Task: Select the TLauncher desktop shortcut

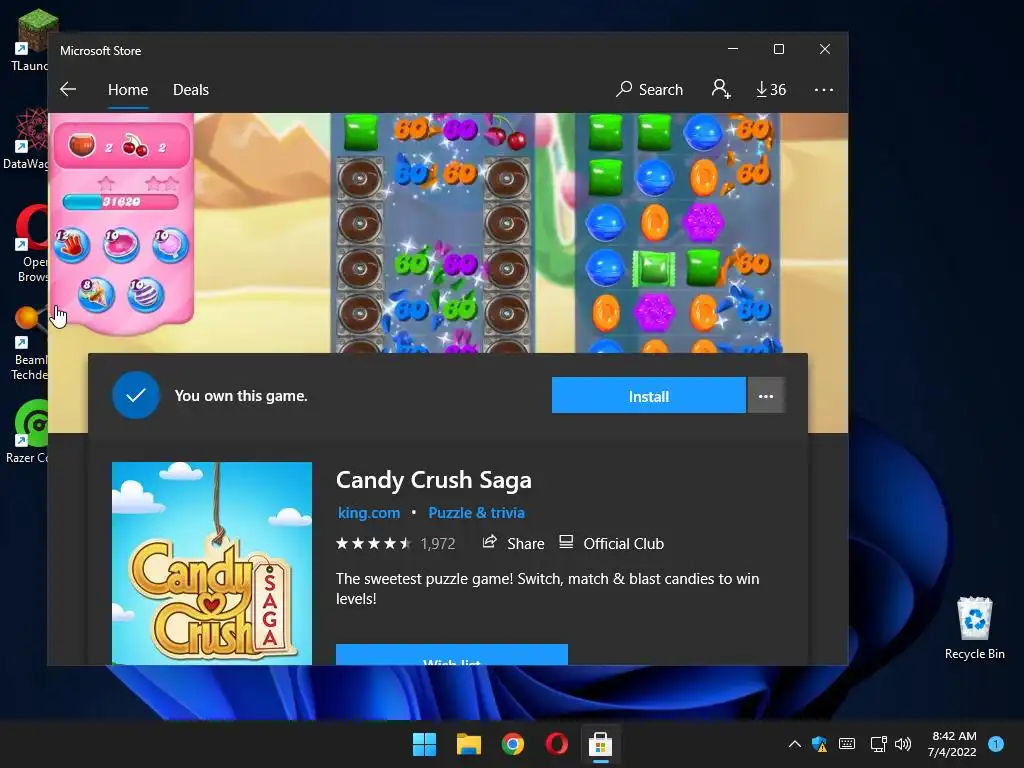Action: coord(29,40)
